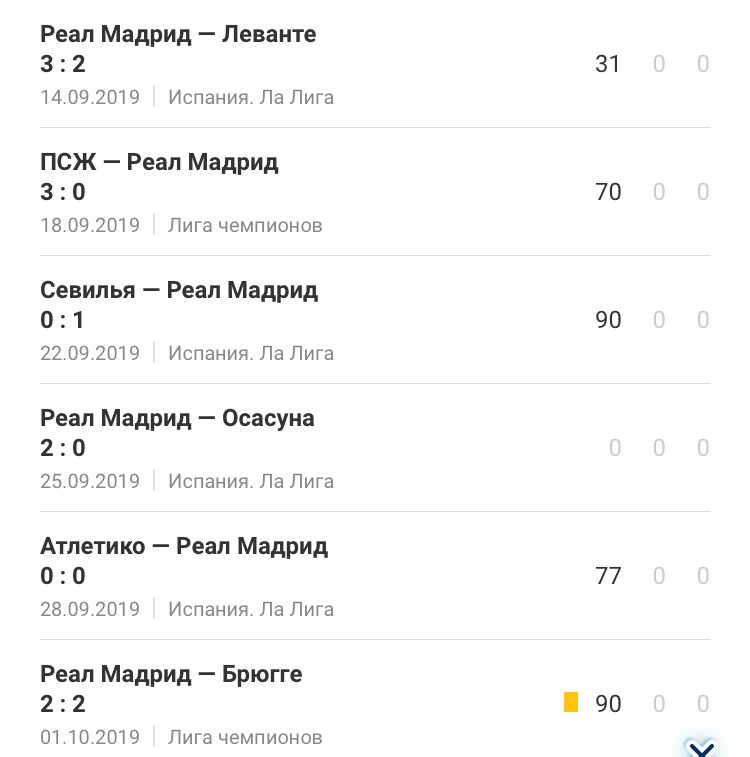Click Лига чемпионов label dated 01.10.2019
The height and width of the screenshot is (757, 750).
point(245,737)
